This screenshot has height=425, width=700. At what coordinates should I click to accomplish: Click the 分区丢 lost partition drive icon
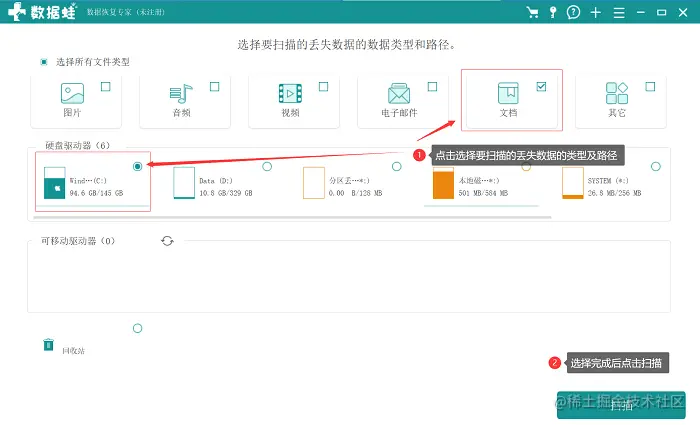(x=314, y=183)
